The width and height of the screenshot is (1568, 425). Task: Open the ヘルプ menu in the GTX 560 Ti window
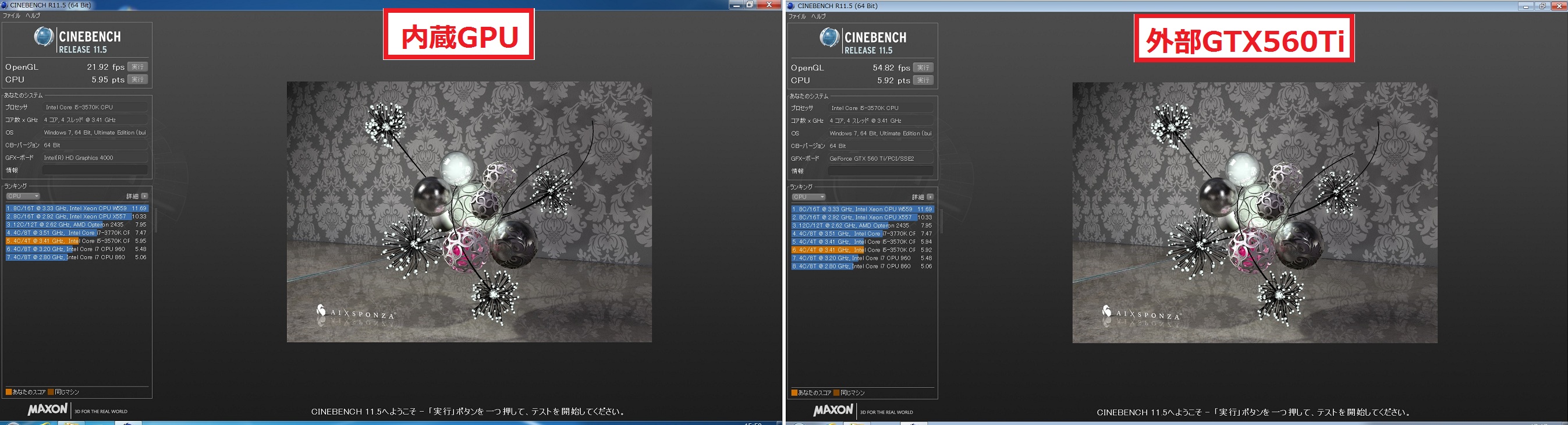[819, 16]
